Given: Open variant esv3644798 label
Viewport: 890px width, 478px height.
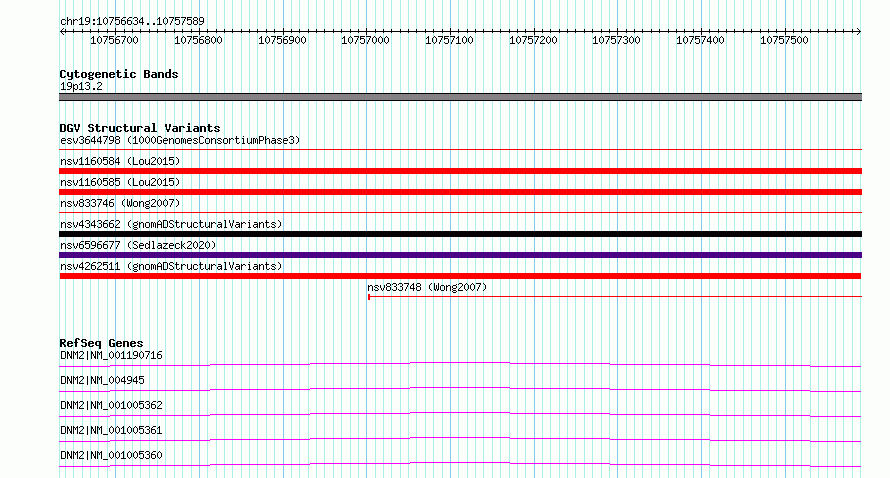Looking at the screenshot, I should pos(180,140).
